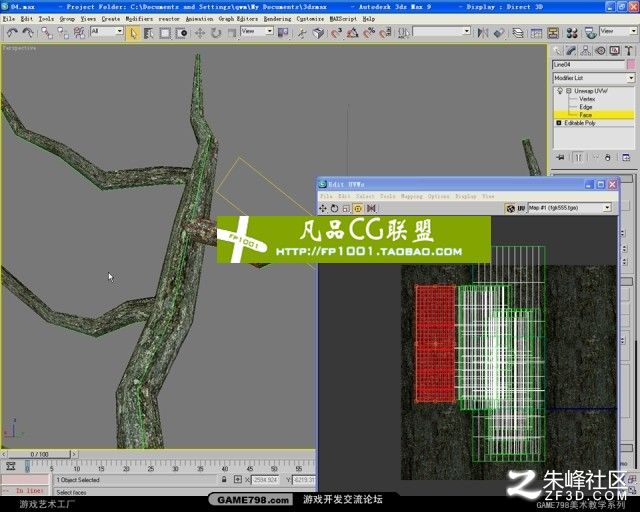Switch to the Motion command panel tab
The height and width of the screenshot is (512, 640).
600,51
